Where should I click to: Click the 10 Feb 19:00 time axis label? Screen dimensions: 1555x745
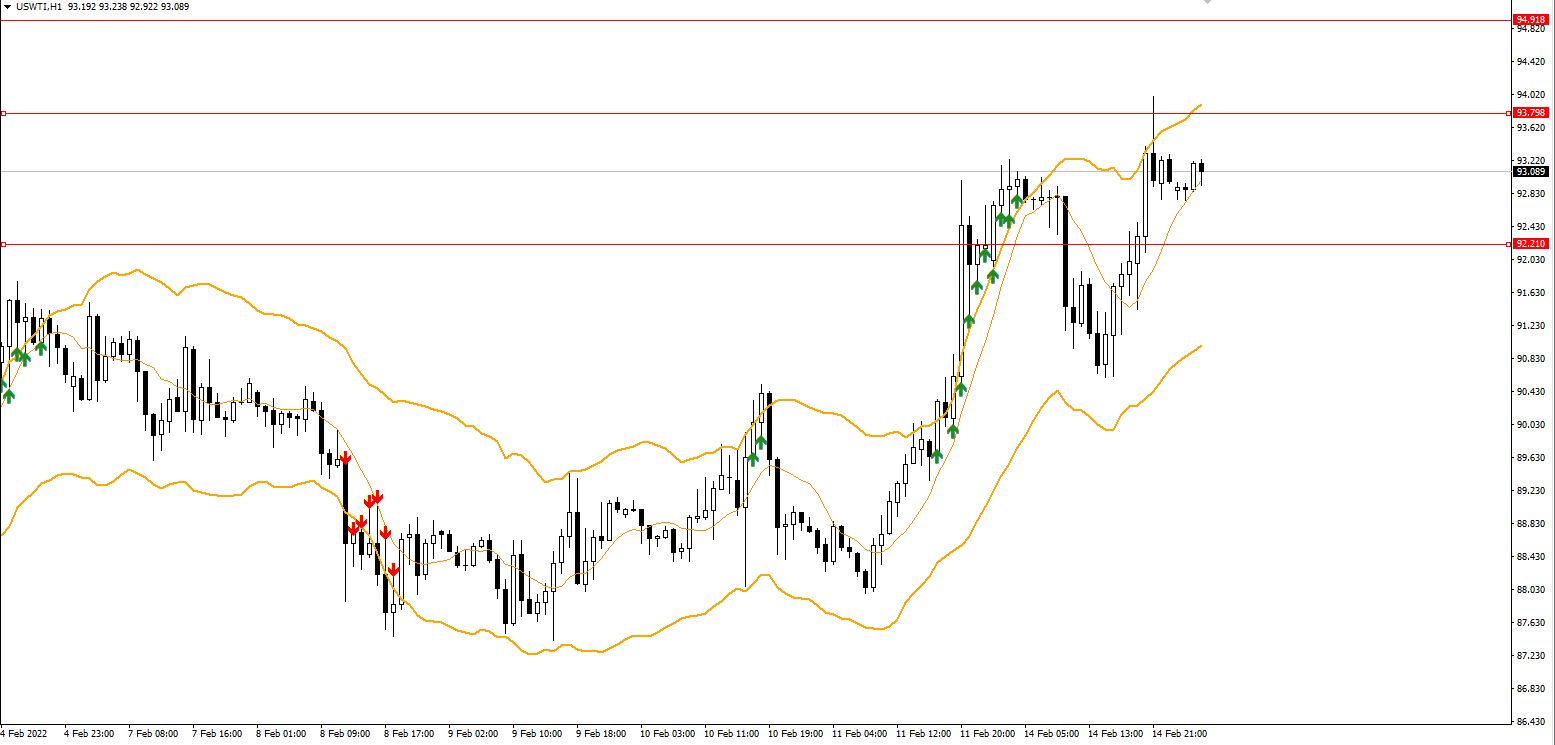(x=796, y=734)
